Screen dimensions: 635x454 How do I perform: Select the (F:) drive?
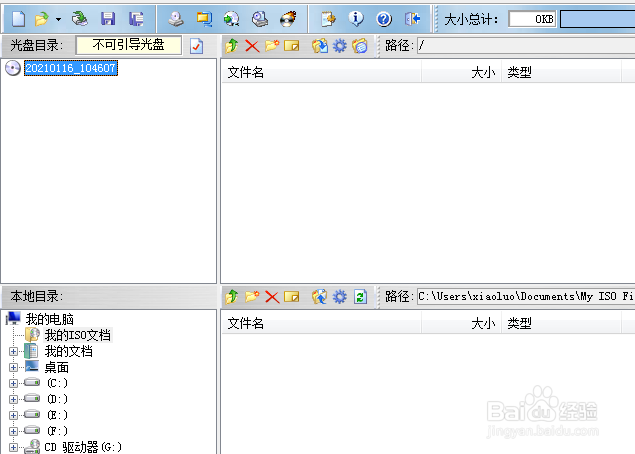58,431
